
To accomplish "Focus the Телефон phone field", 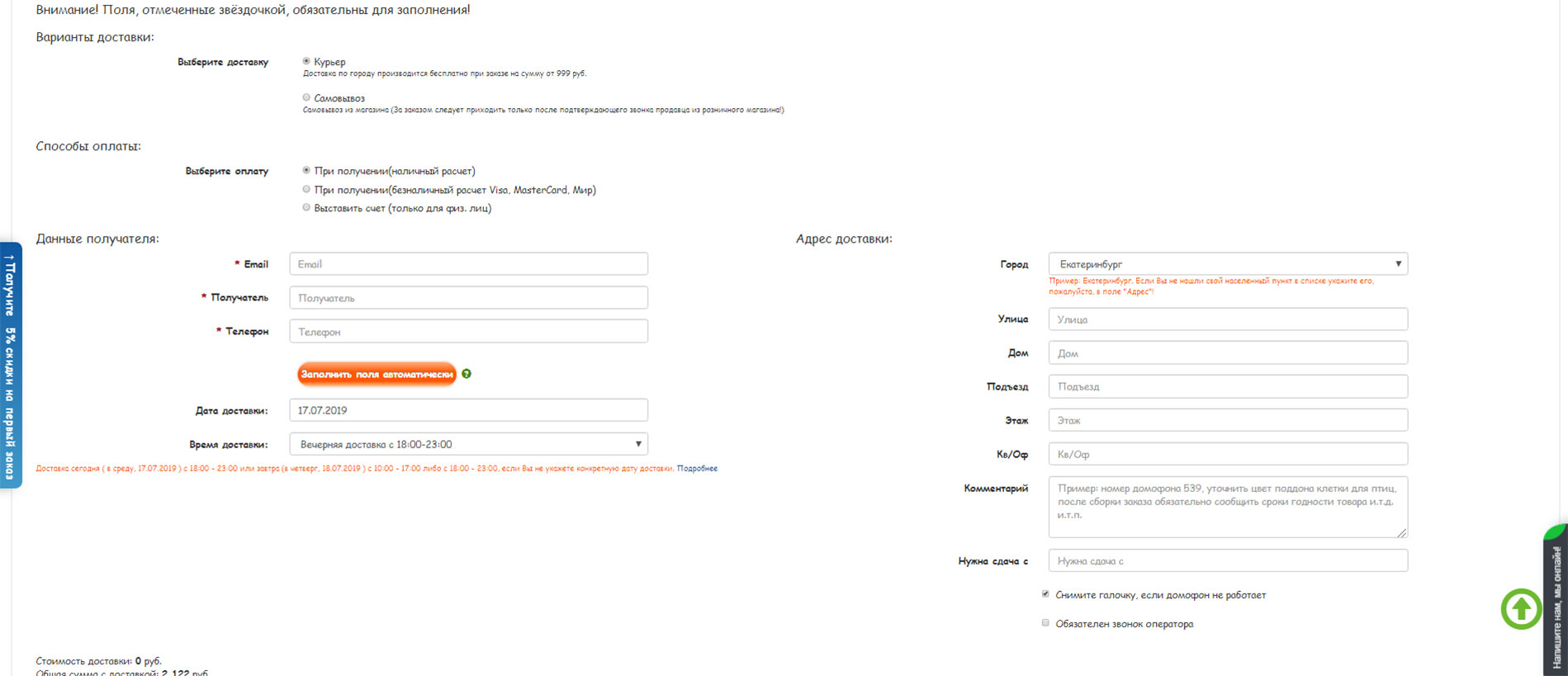I will (468, 332).
